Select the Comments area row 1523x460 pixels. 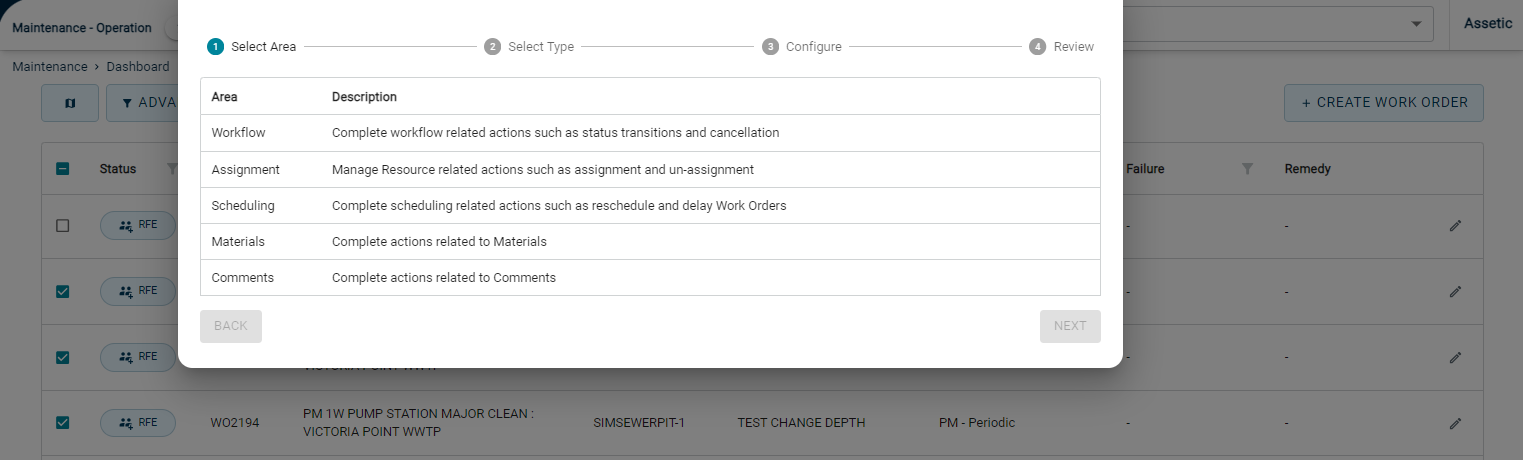coord(650,278)
